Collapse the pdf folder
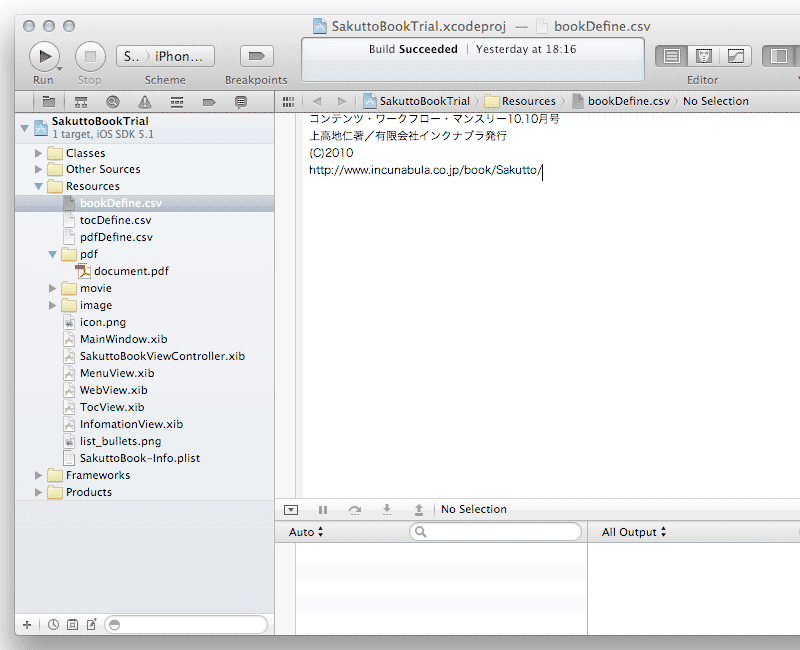The image size is (800, 650). (x=53, y=254)
